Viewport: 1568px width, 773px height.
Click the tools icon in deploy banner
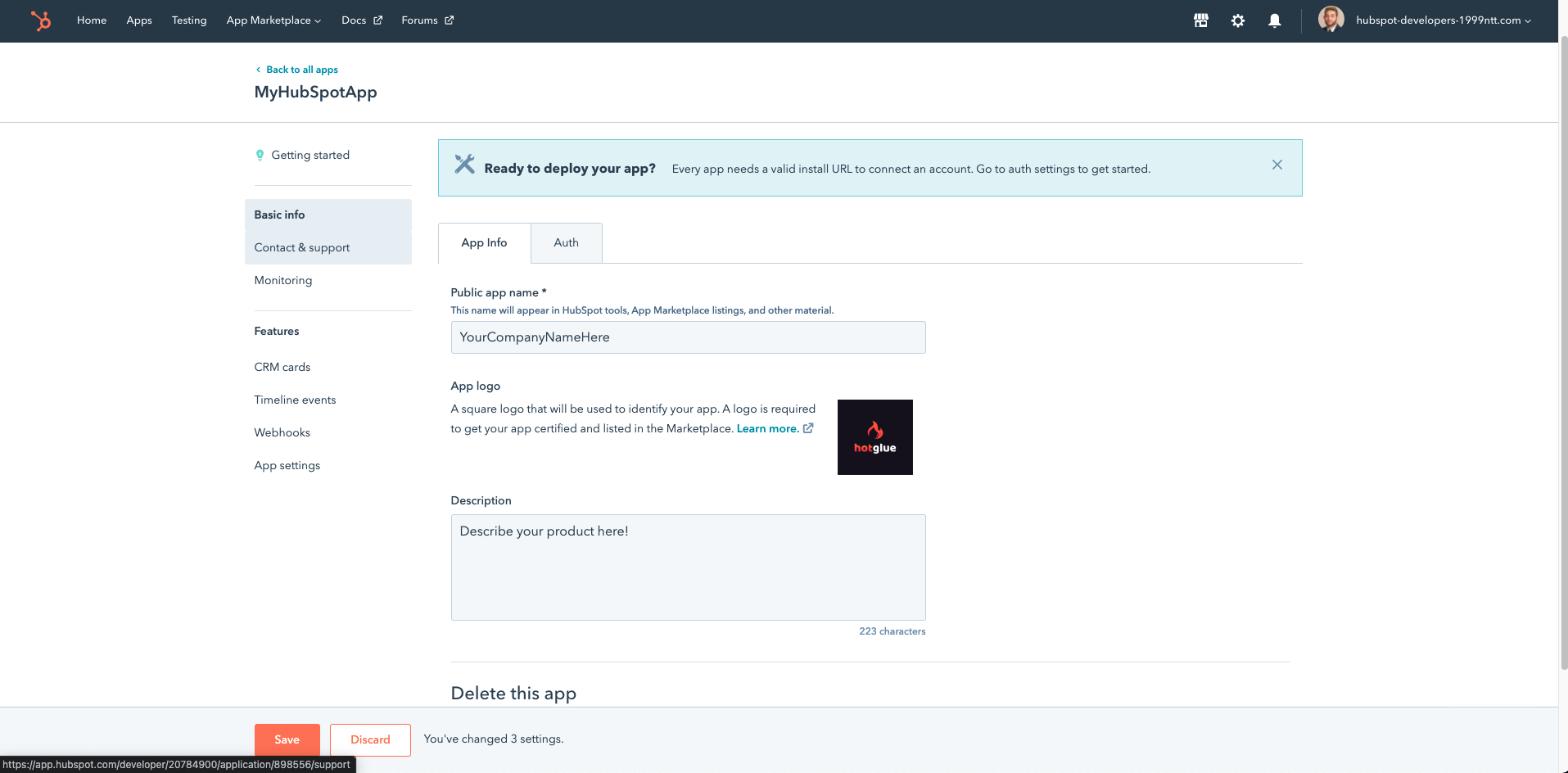[x=464, y=165]
